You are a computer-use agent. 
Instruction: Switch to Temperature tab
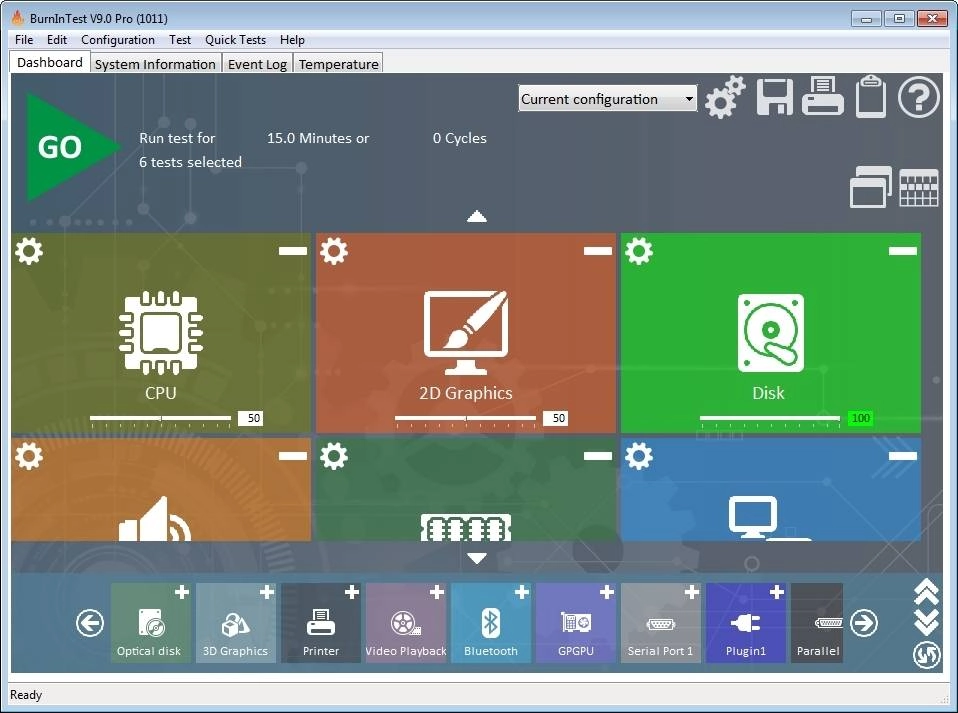pyautogui.click(x=338, y=64)
